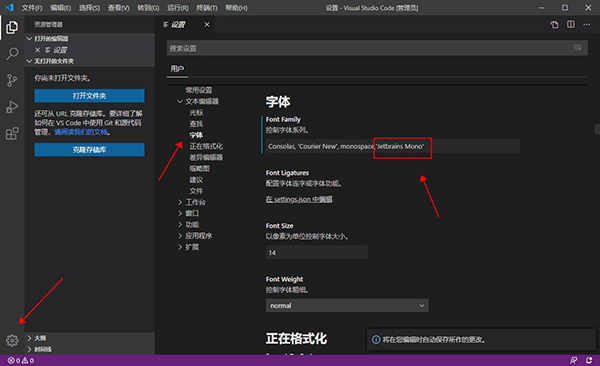Open the Run and Debug view
600x366 pixels.
tap(12, 107)
